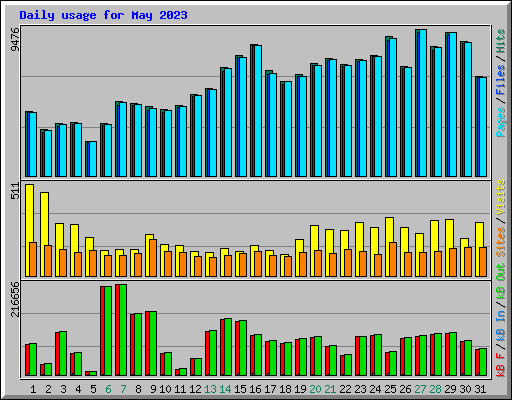Click green weekend day label 13

(210, 389)
